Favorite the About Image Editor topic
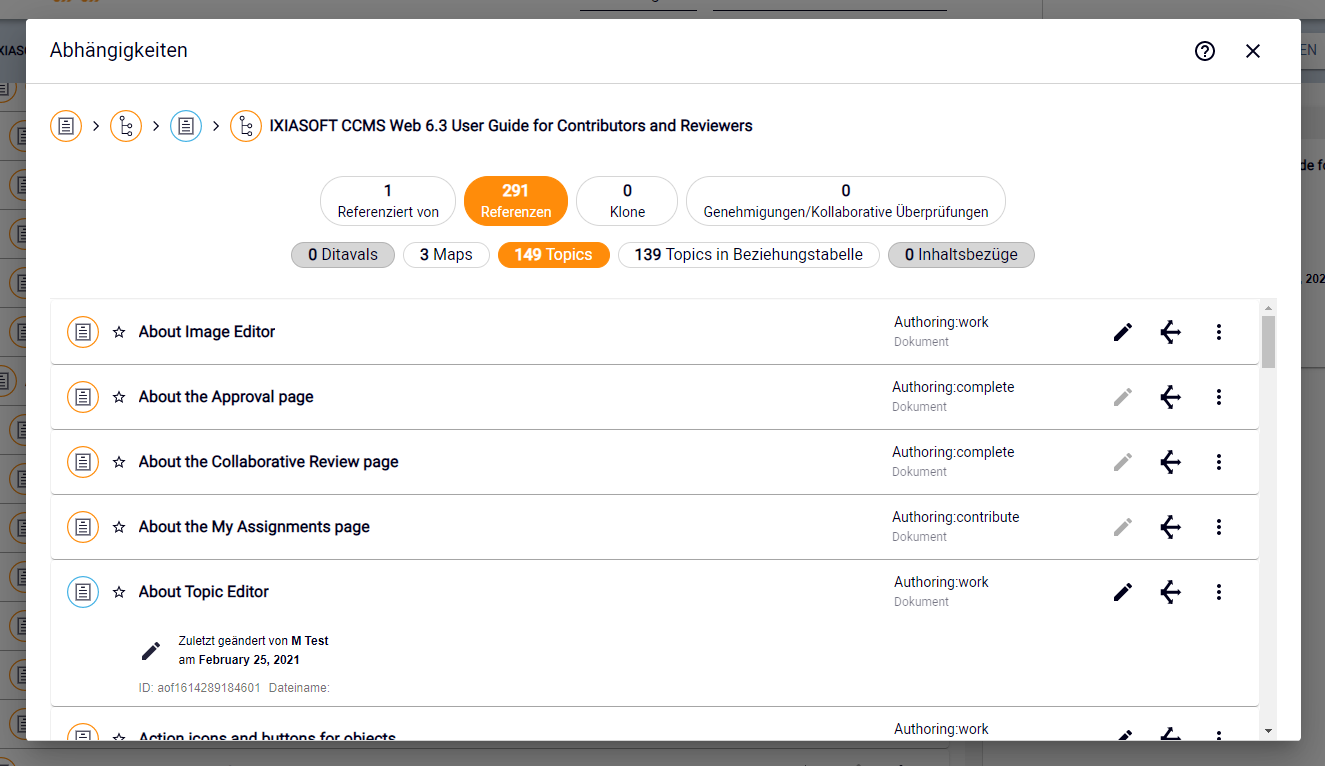1325x766 pixels. point(119,332)
